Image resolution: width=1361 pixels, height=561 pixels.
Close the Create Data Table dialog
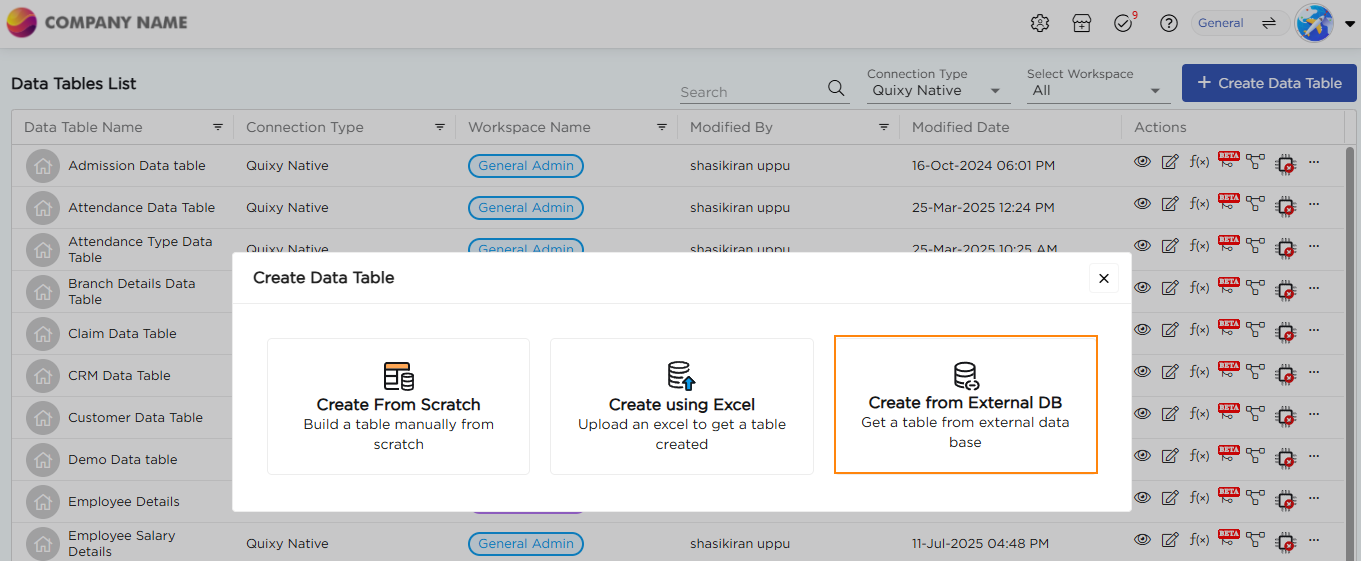pyautogui.click(x=1103, y=278)
